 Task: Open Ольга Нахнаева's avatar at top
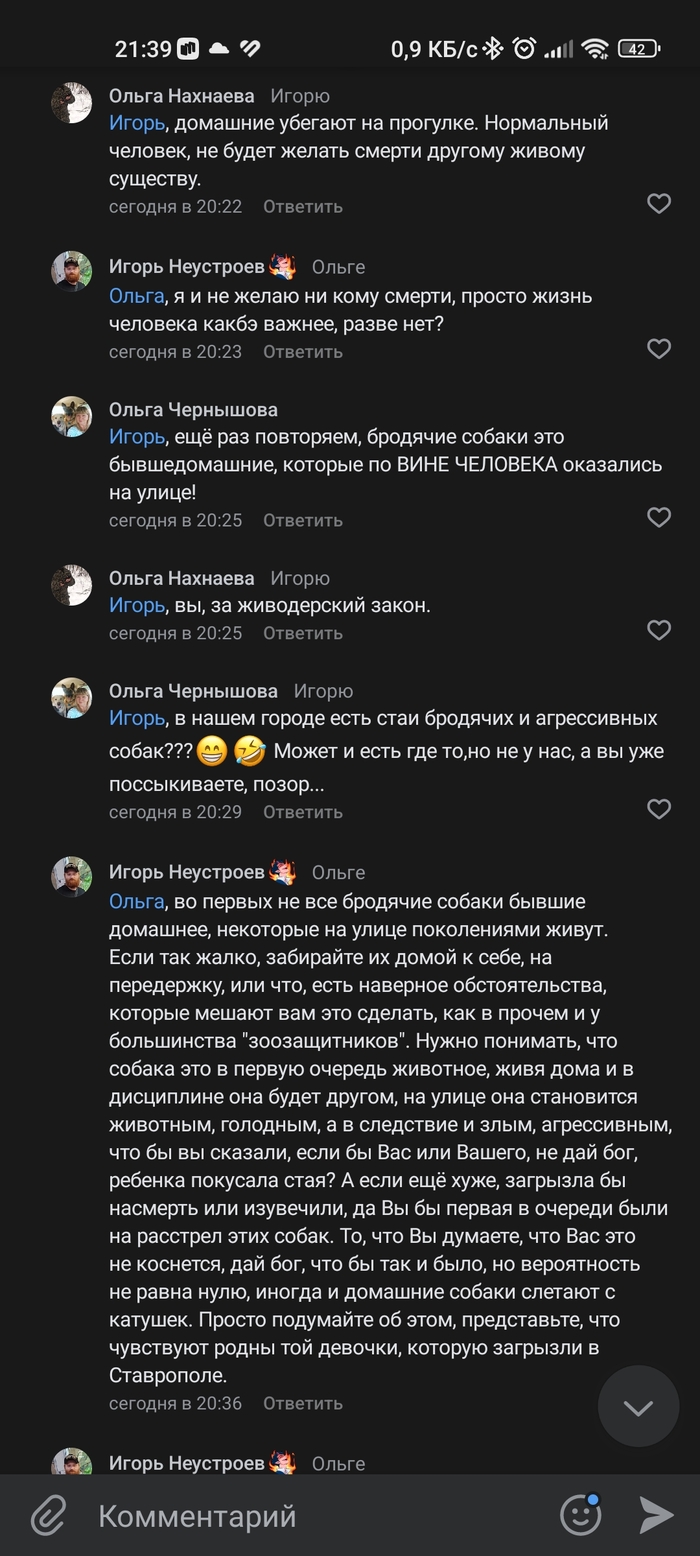(x=72, y=104)
